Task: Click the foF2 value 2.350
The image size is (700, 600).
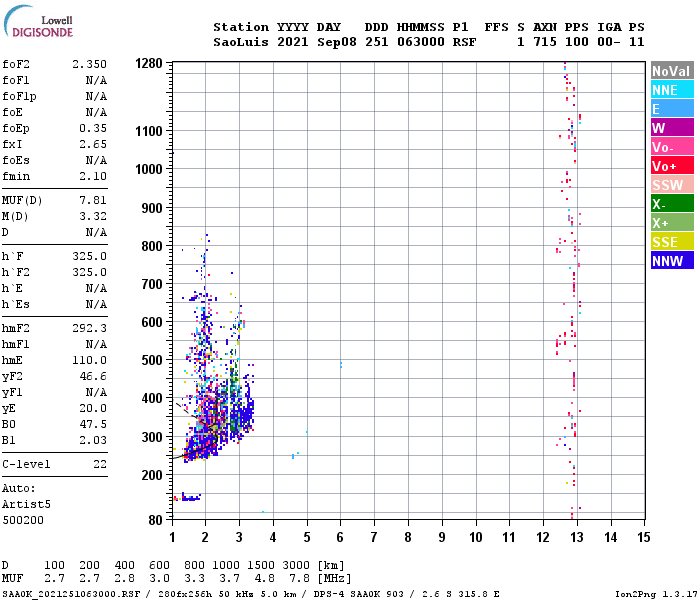Action: (x=89, y=64)
